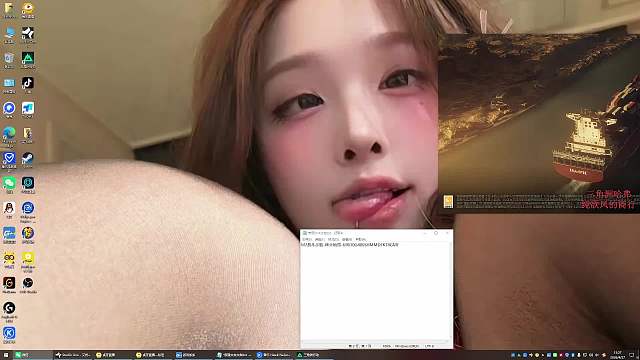Image resolution: width=640 pixels, height=360 pixels.
Task: Open the Windows Start button
Action: point(6,355)
